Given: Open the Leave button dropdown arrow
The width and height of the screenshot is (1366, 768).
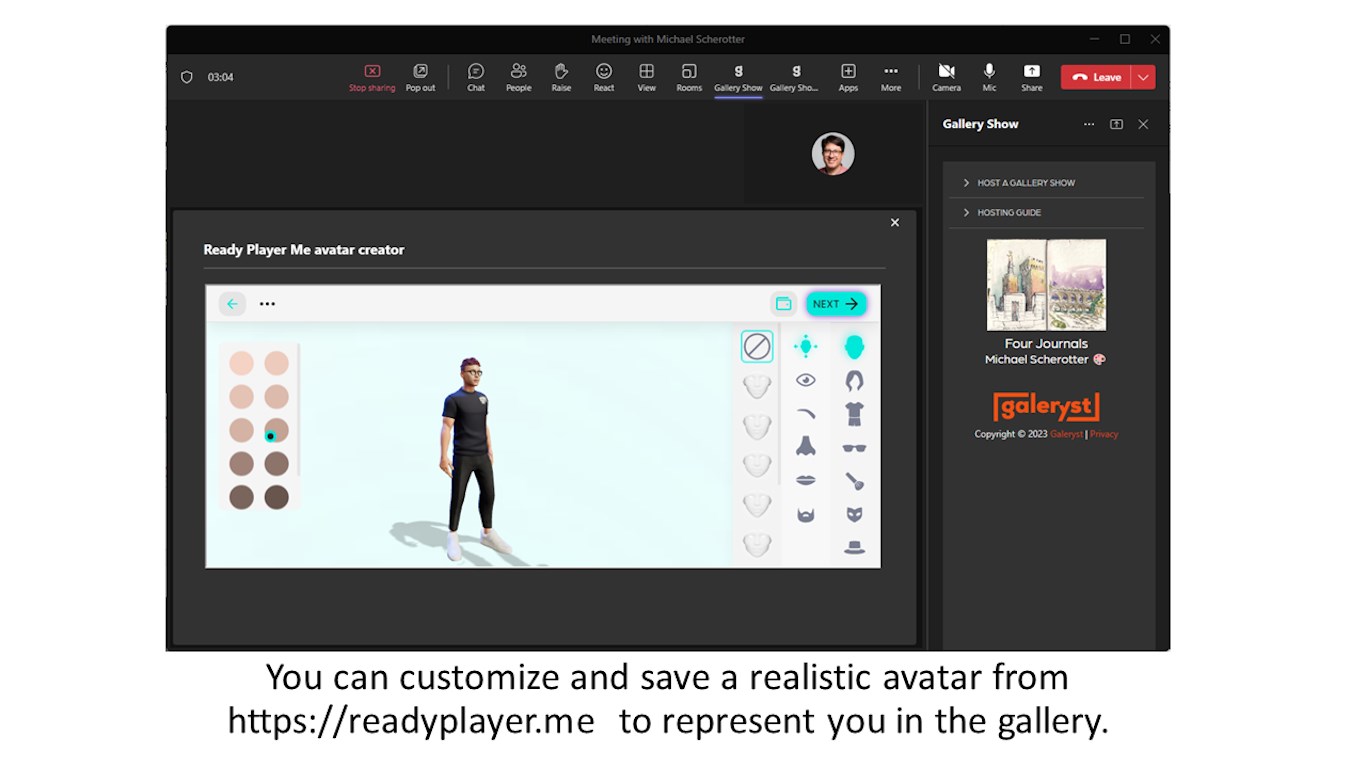Looking at the screenshot, I should (x=1143, y=77).
